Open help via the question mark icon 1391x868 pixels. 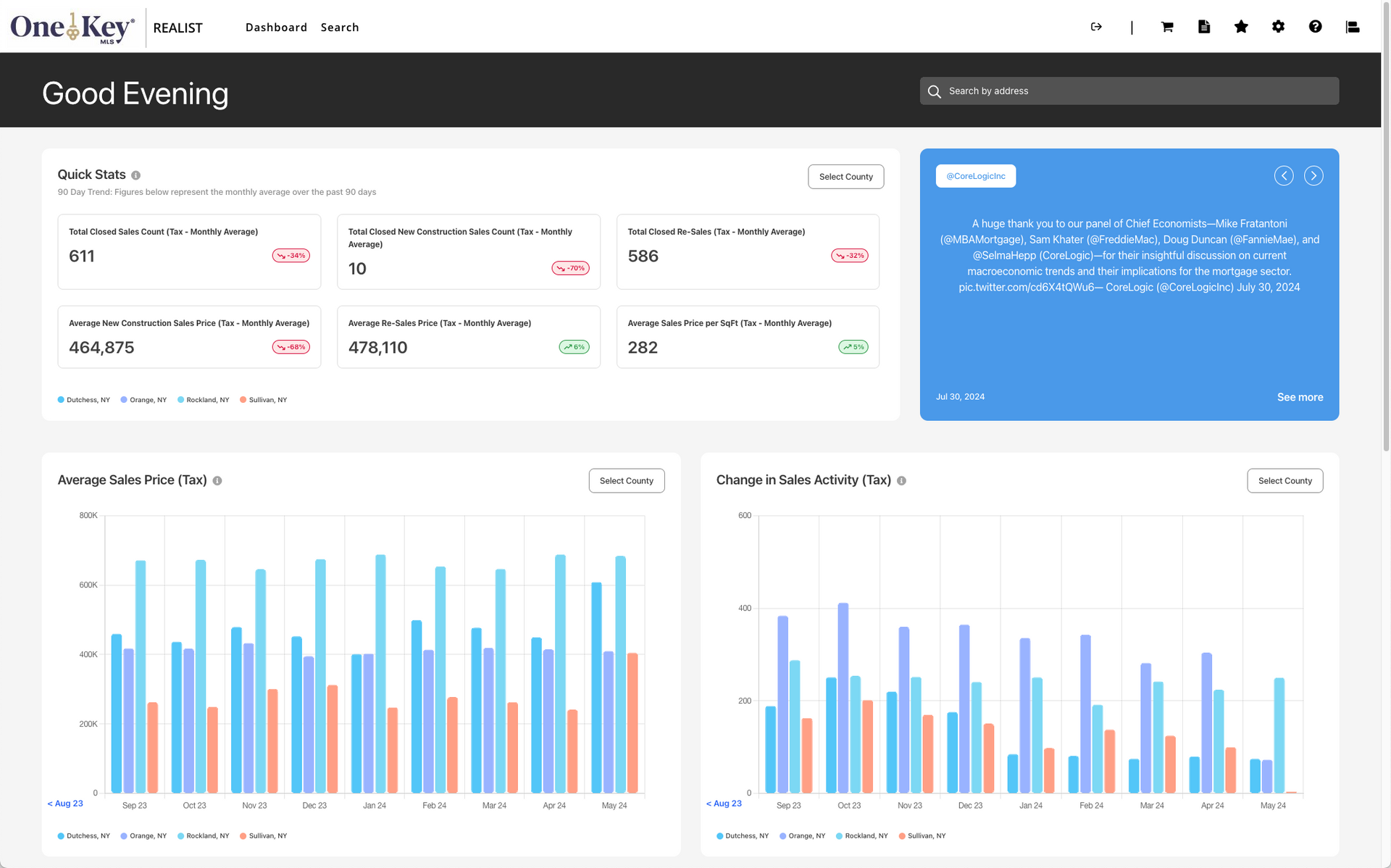click(1316, 27)
